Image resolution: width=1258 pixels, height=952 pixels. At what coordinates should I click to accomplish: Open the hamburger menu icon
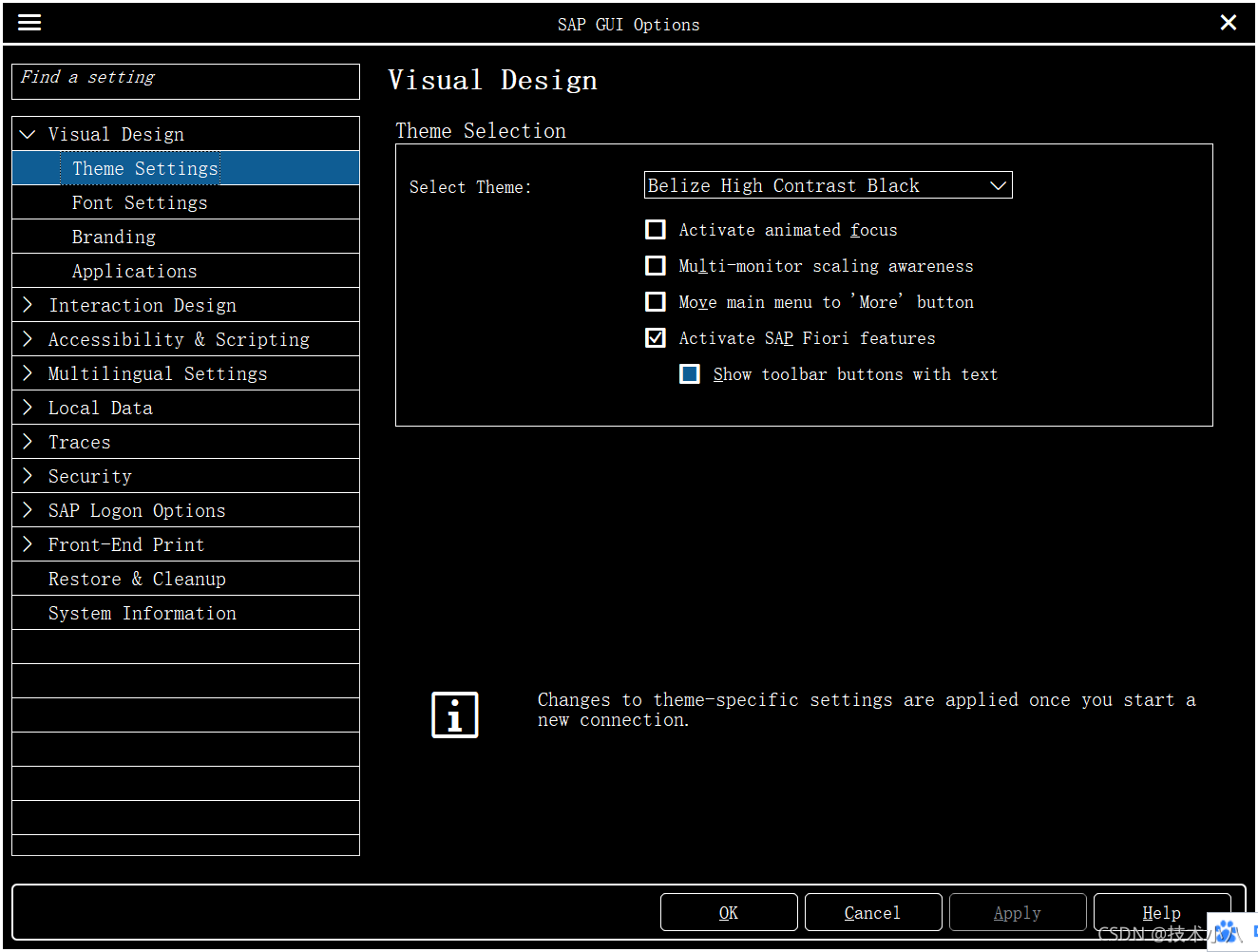[29, 22]
